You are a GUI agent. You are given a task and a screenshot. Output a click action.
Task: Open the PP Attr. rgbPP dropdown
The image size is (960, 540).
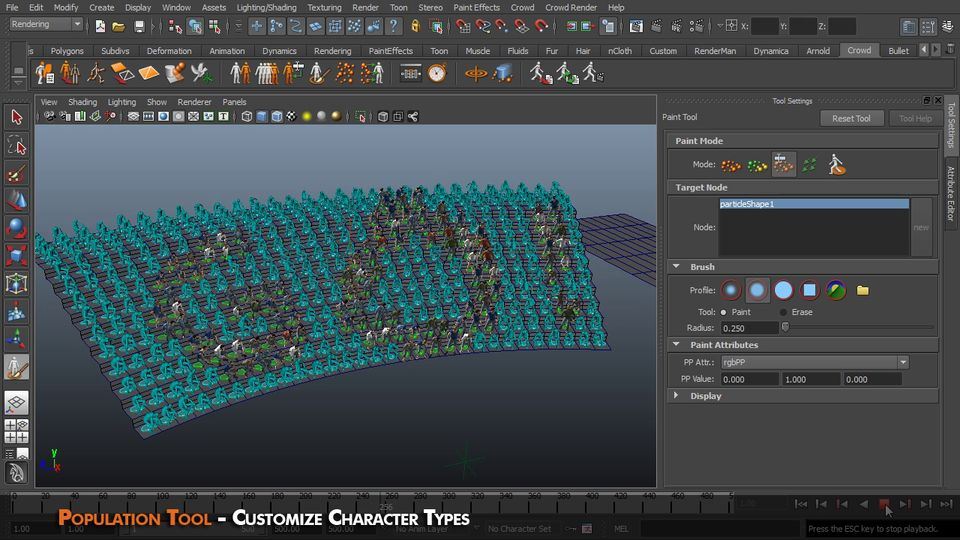[813, 362]
